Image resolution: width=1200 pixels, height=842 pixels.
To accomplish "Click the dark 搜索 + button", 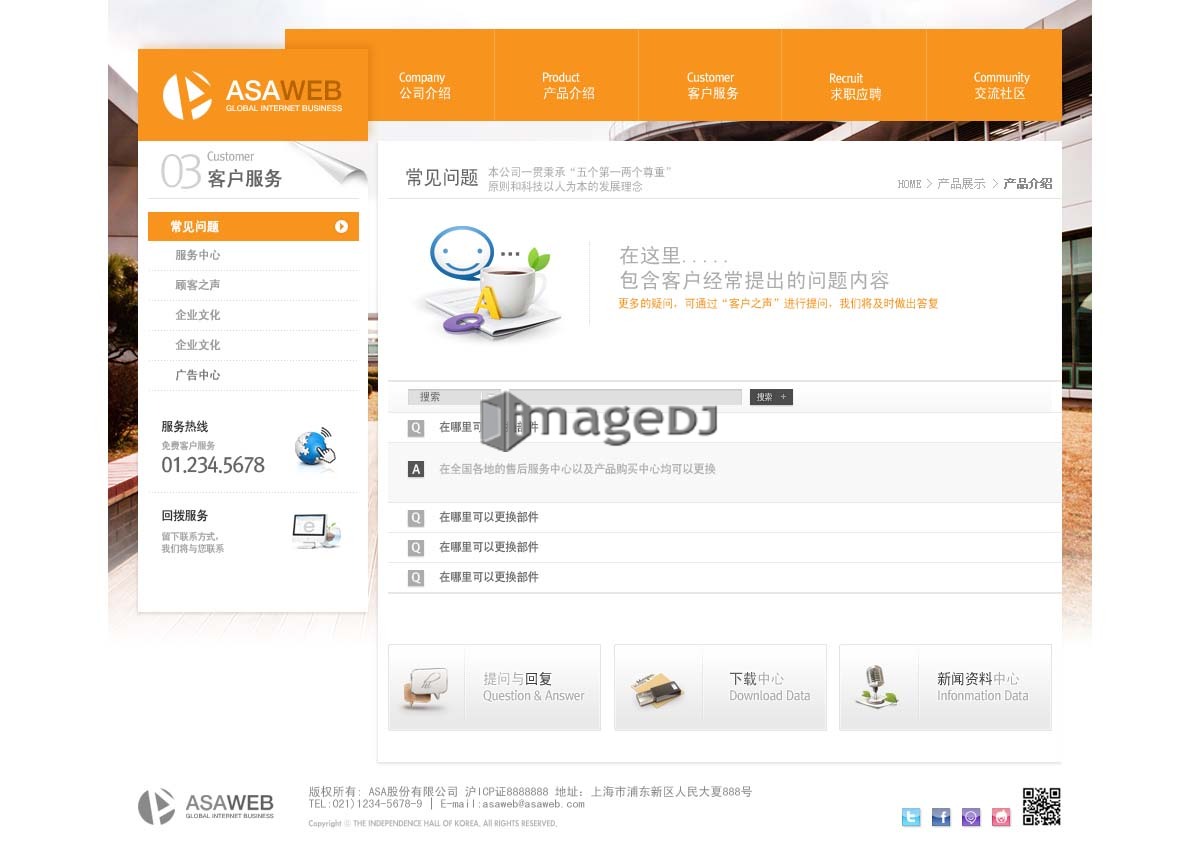I will point(771,397).
